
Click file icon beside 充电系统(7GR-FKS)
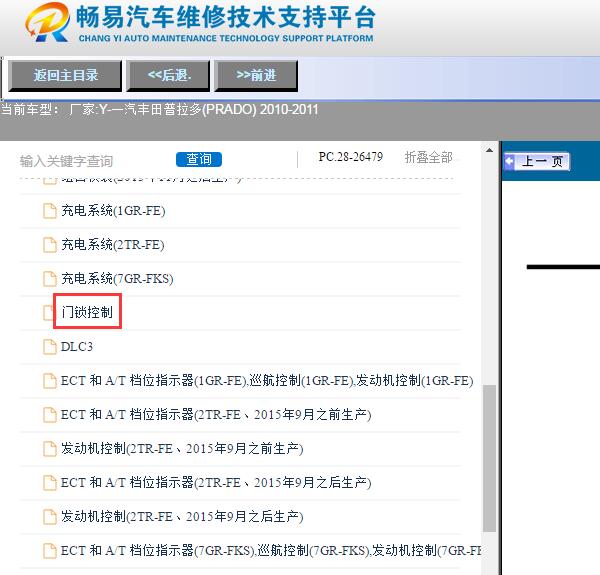pos(50,279)
